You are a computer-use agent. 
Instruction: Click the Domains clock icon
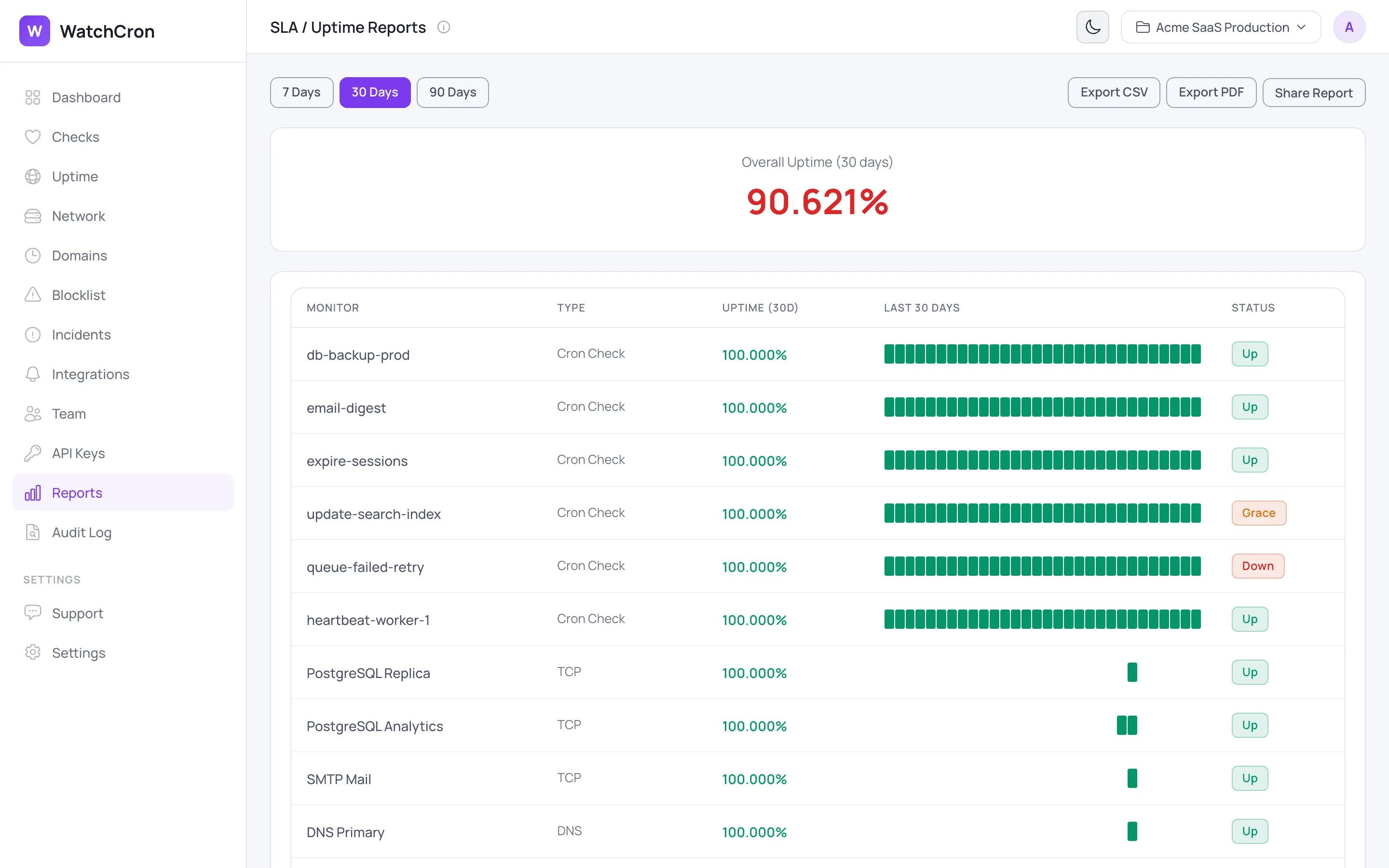pos(33,256)
